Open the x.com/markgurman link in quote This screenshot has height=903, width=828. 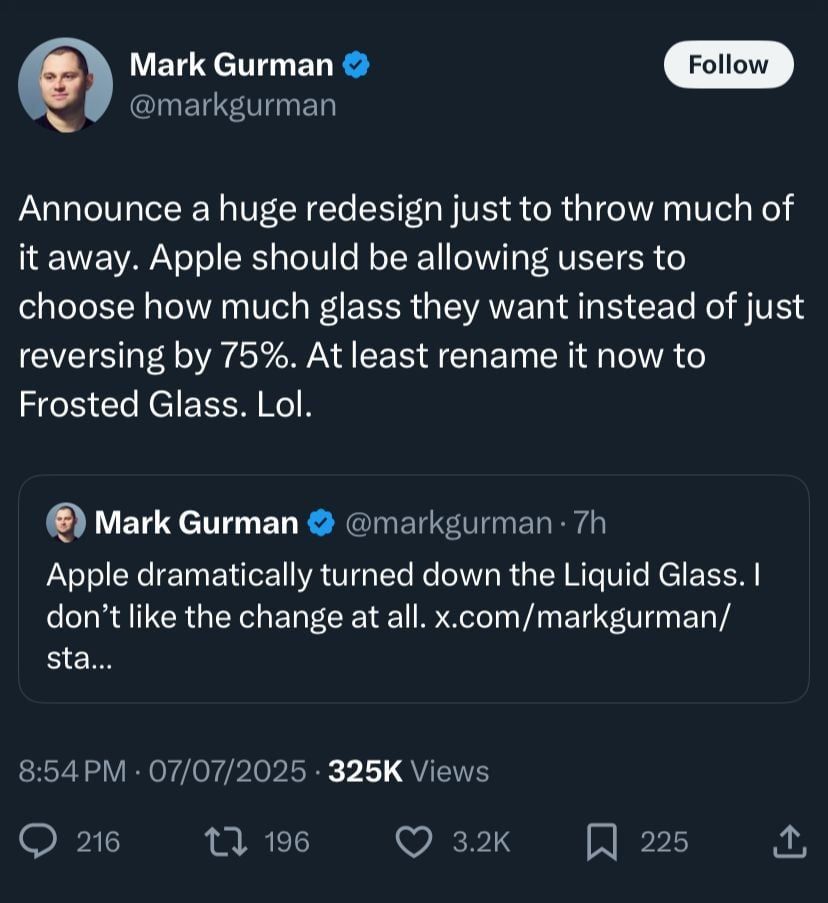tap(581, 617)
